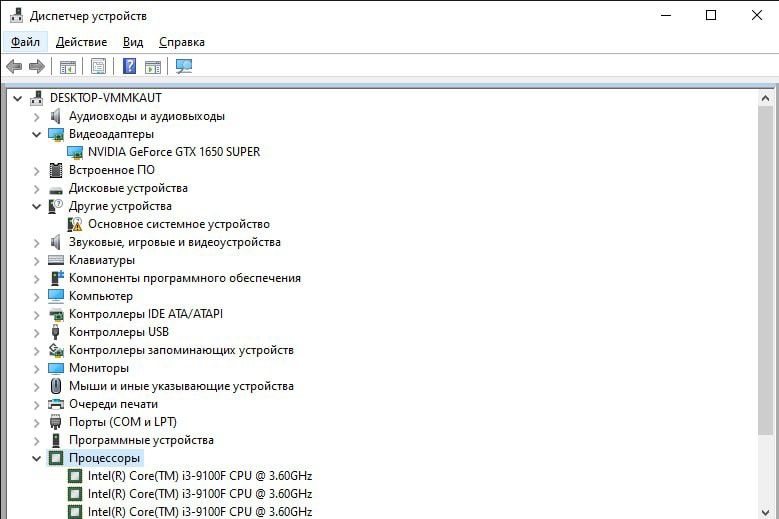Click the Клавиатуры keyboard icon
The image size is (779, 519).
56,260
